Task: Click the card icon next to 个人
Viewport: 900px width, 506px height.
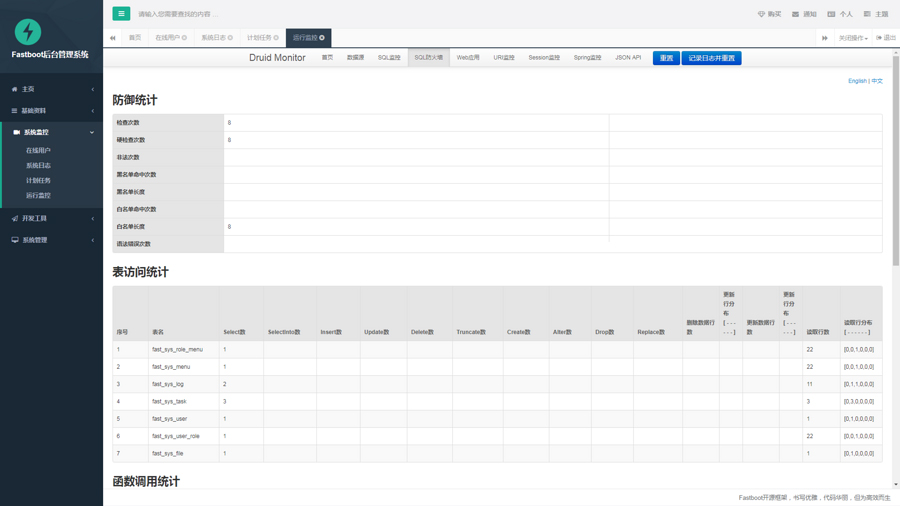Action: [831, 14]
